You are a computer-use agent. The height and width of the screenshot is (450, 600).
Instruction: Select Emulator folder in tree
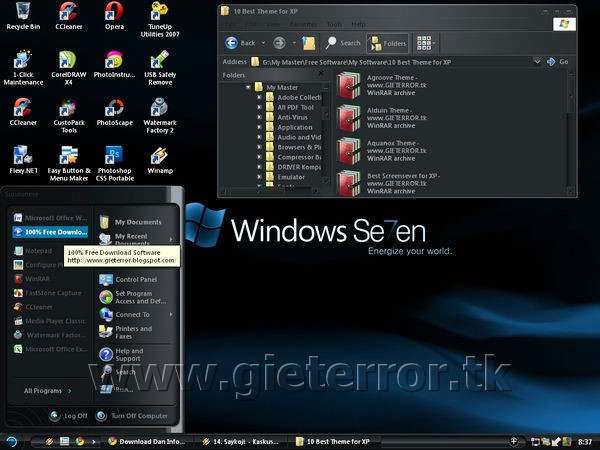click(x=285, y=177)
